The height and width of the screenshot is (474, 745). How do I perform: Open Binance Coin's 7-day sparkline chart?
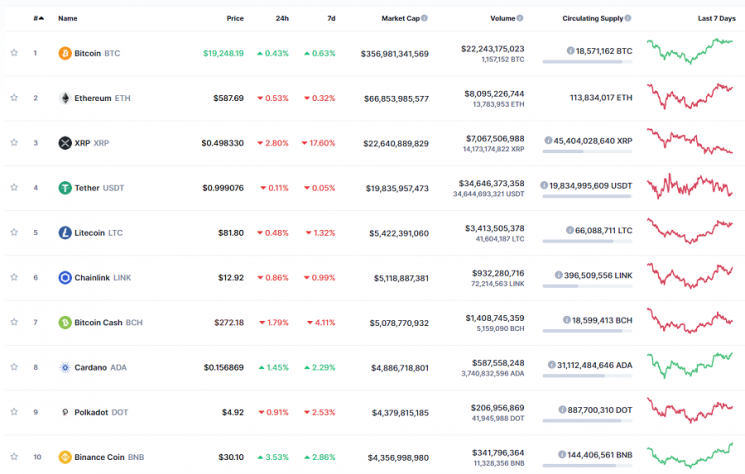click(x=689, y=455)
